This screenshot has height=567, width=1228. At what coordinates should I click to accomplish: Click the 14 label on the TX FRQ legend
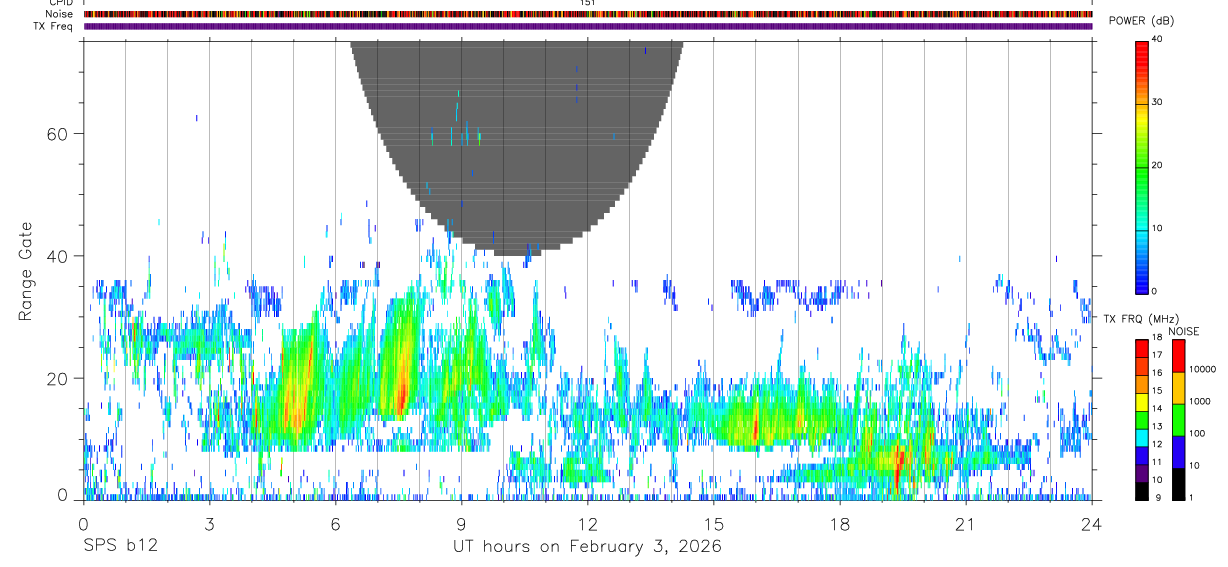1157,408
